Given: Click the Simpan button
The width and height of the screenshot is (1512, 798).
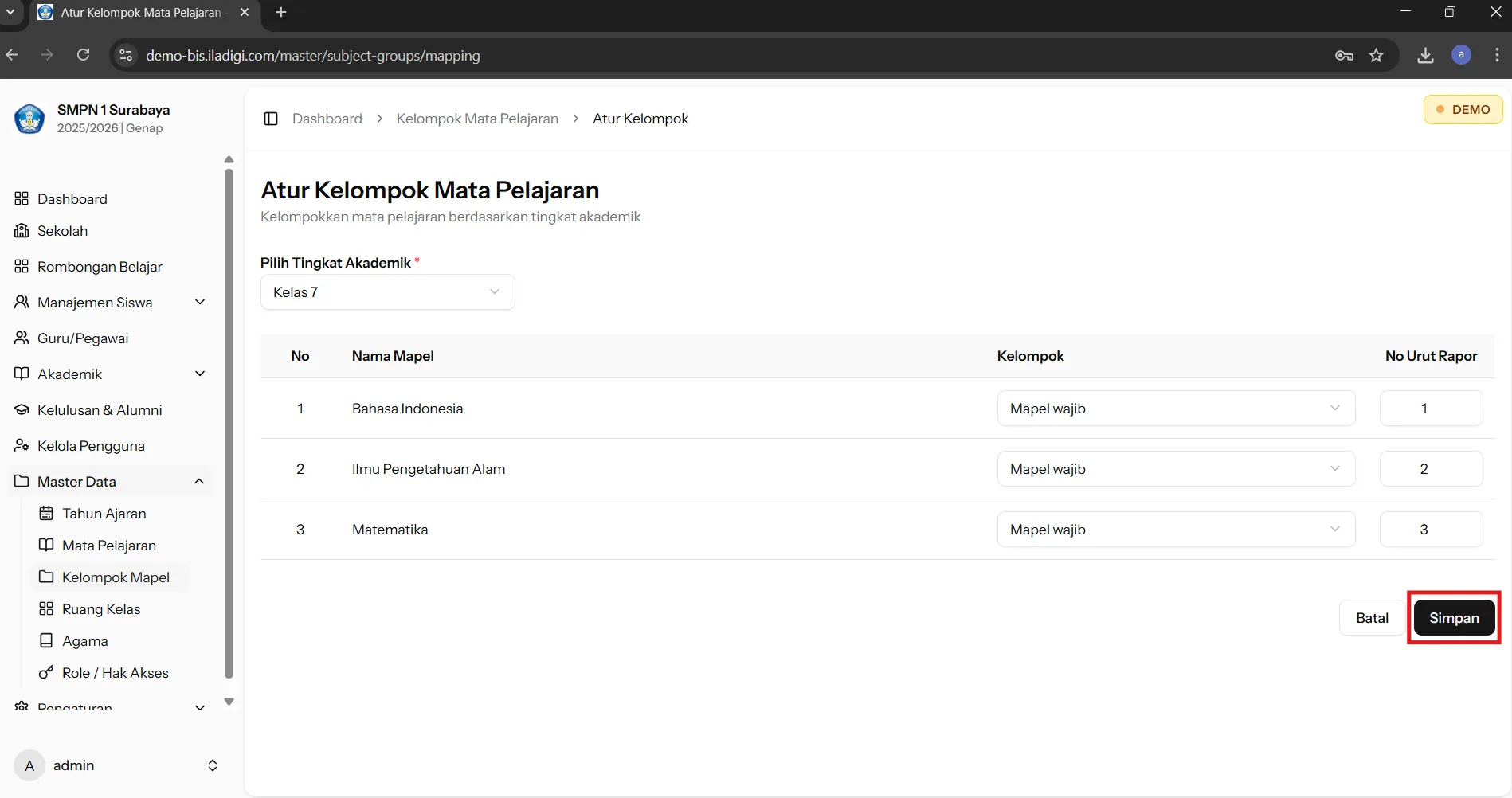Looking at the screenshot, I should click(x=1454, y=618).
